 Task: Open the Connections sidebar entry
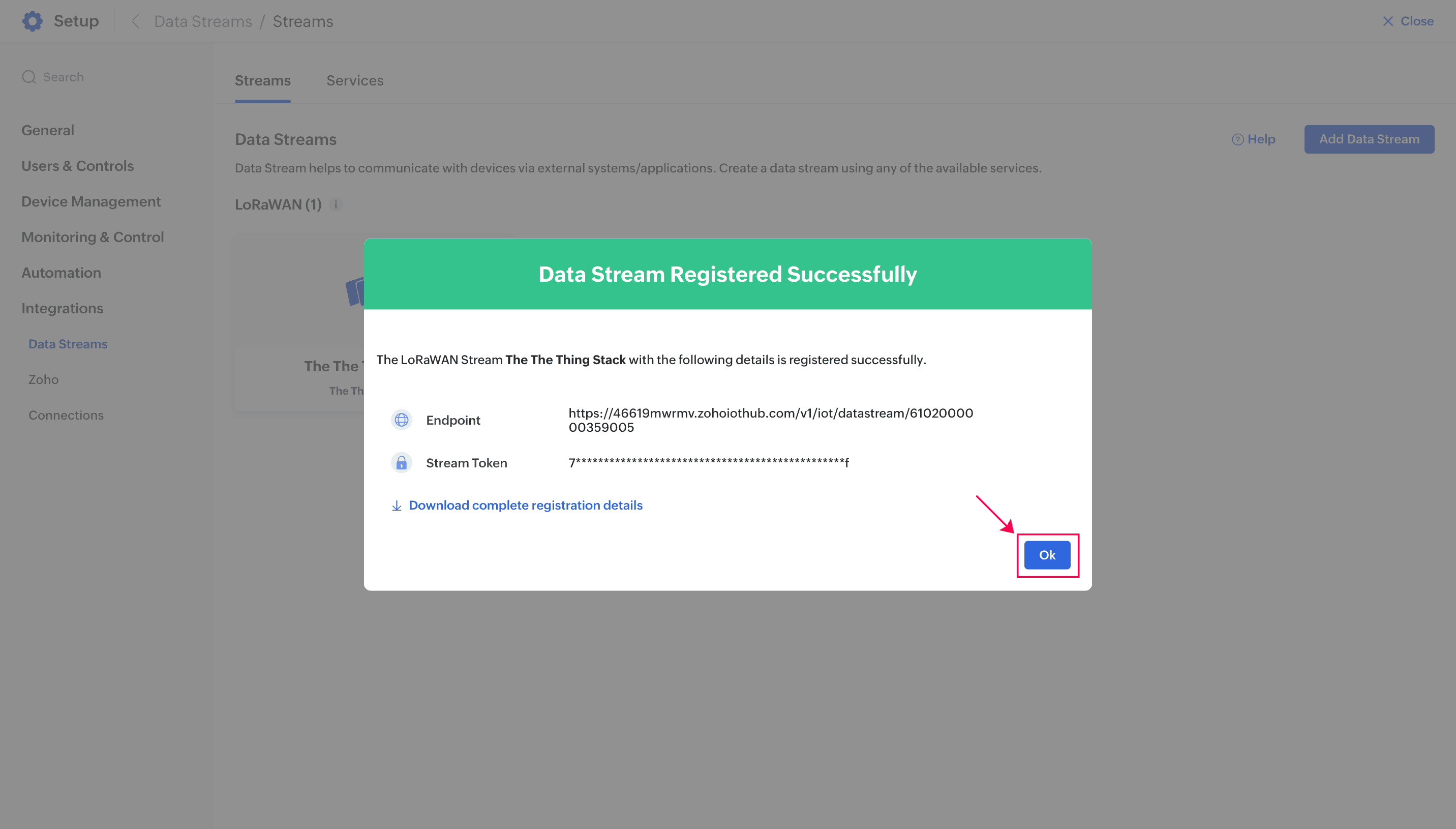66,415
